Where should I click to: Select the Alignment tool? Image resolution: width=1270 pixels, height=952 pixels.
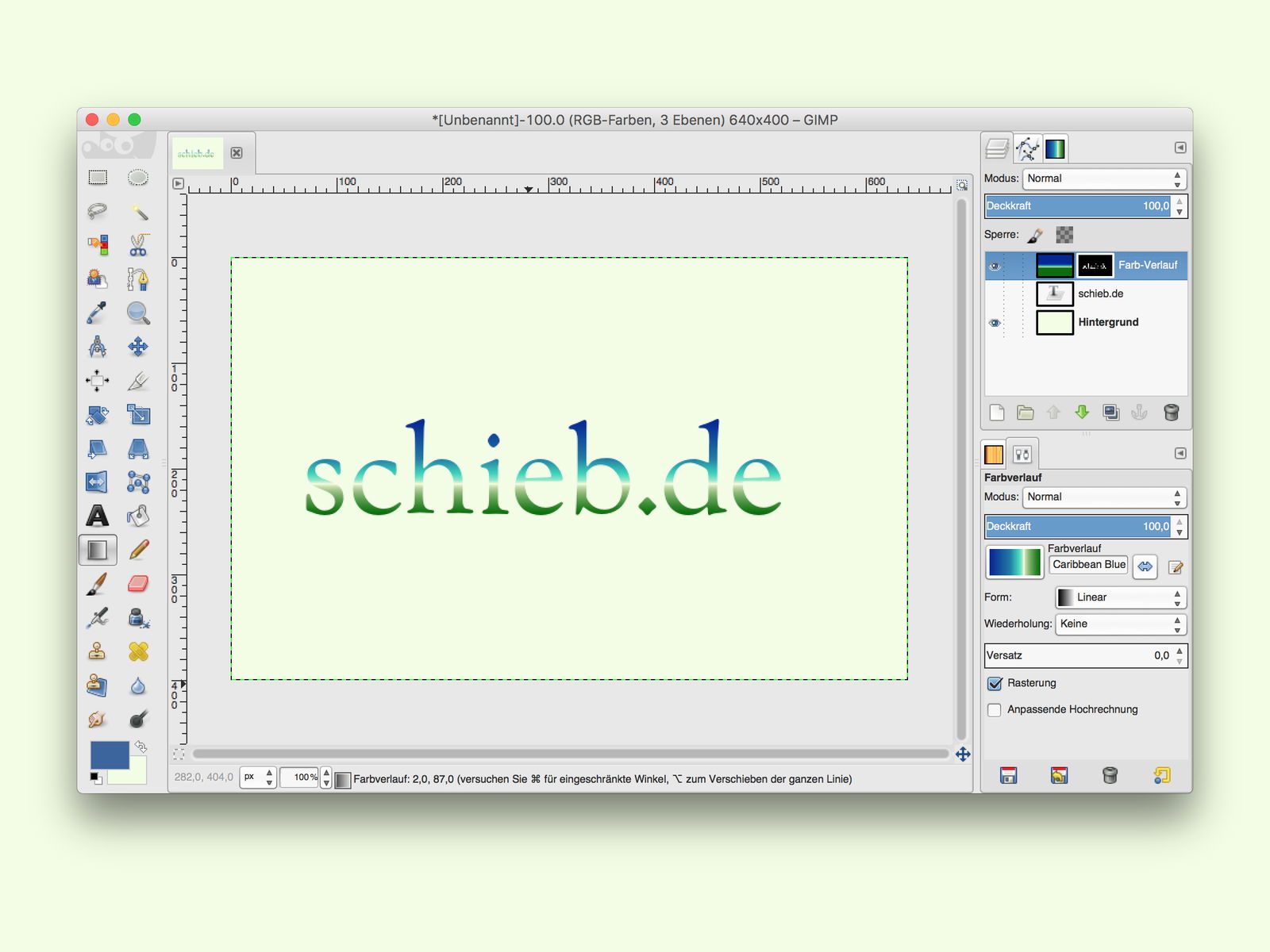point(98,381)
